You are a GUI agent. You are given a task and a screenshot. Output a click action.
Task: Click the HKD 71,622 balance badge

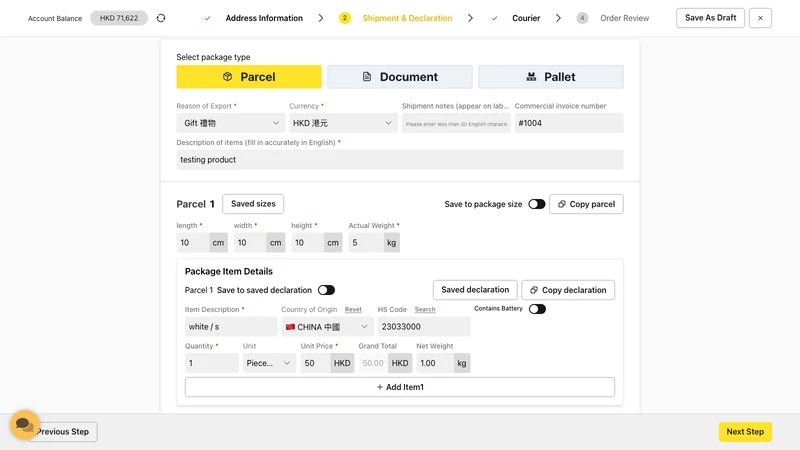pyautogui.click(x=119, y=18)
